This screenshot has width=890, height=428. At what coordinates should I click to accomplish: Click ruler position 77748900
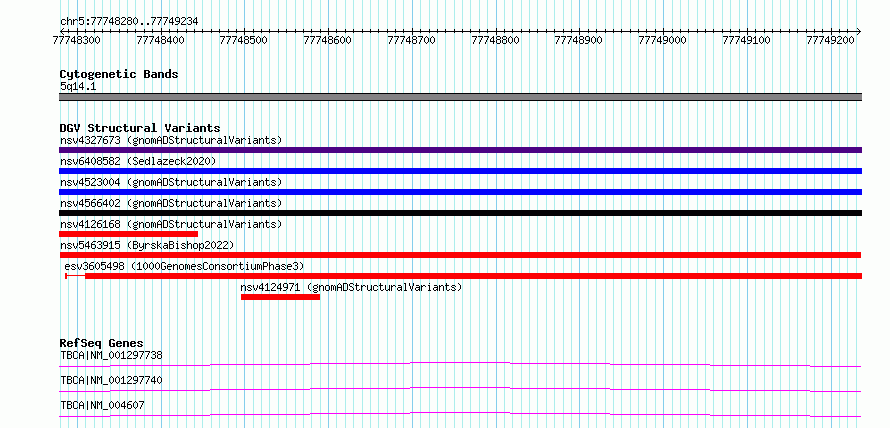578,40
